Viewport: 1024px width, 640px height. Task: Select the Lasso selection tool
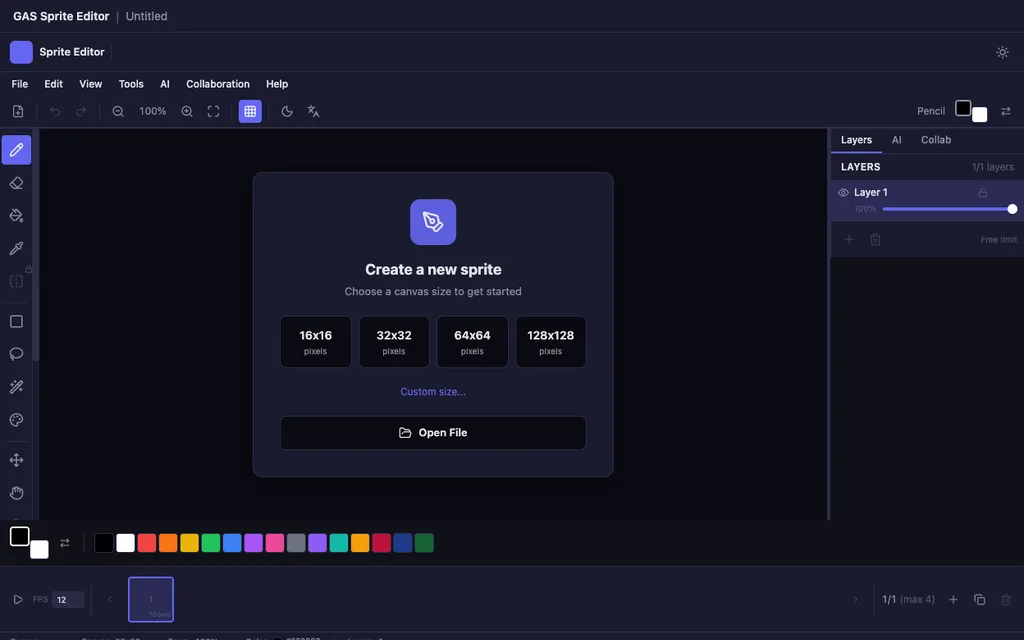16,354
